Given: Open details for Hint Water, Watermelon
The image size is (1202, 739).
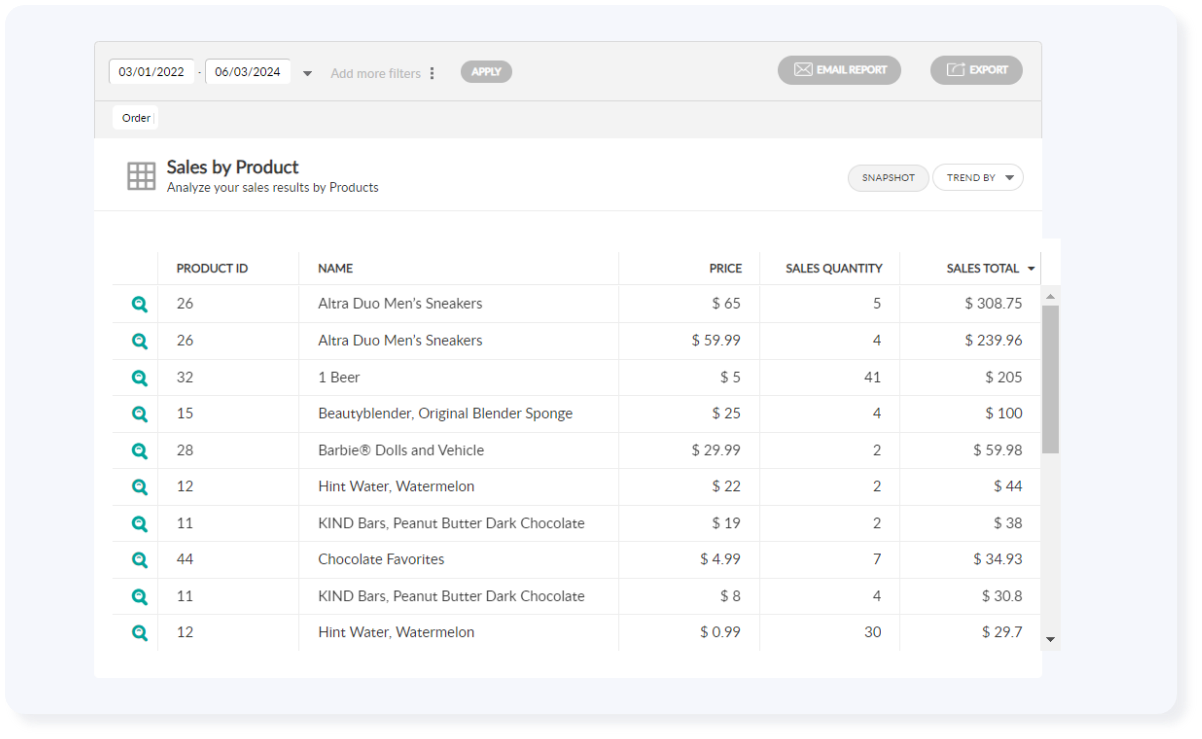Looking at the screenshot, I should [138, 486].
